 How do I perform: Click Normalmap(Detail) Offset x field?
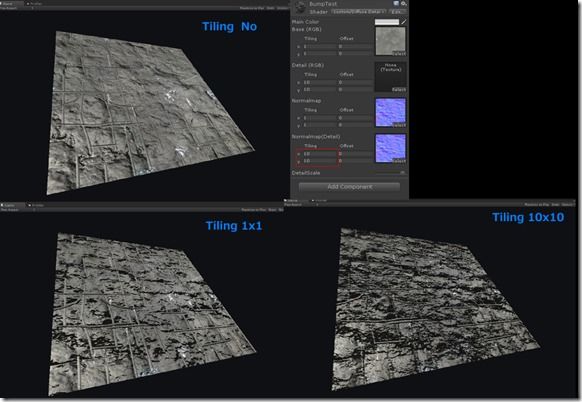point(356,154)
